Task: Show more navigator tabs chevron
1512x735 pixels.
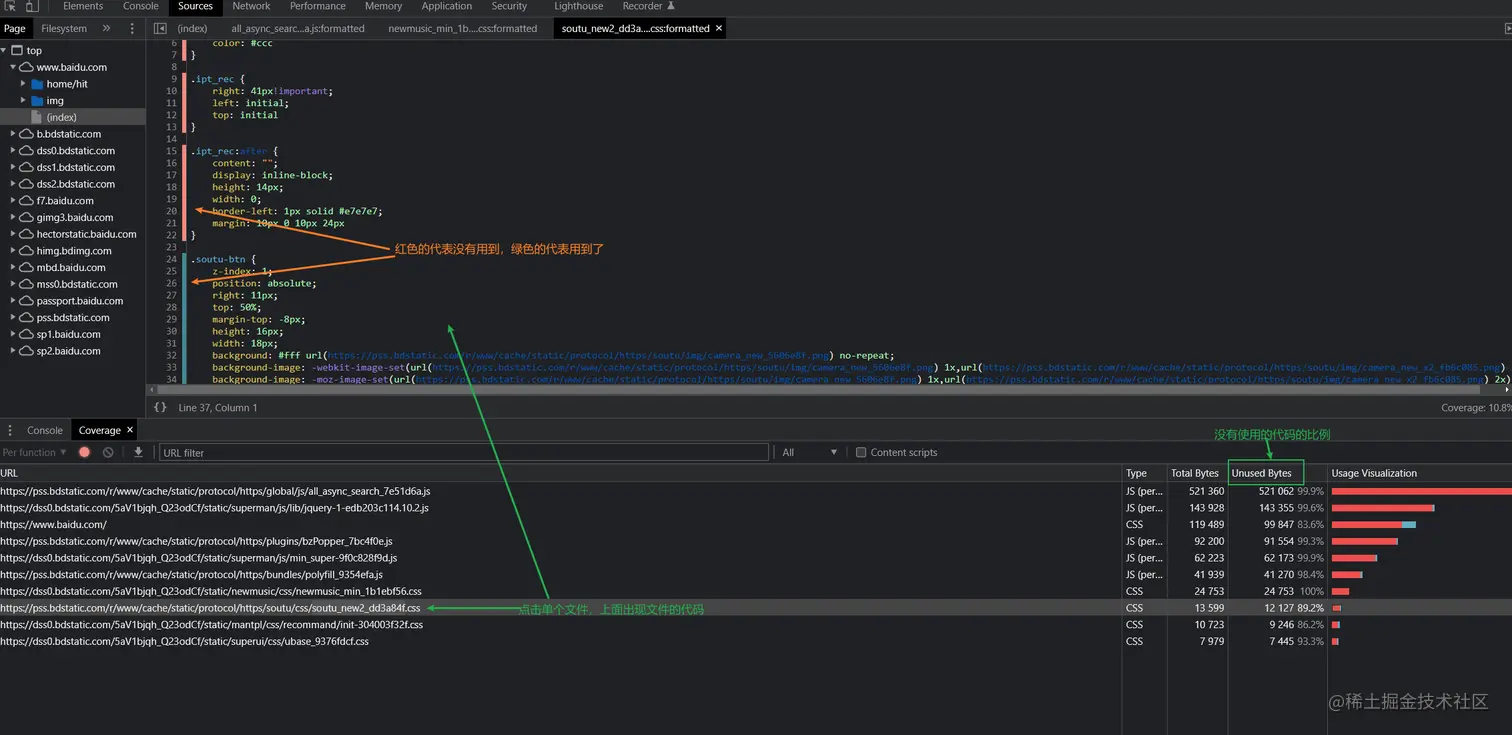Action: pyautogui.click(x=106, y=29)
